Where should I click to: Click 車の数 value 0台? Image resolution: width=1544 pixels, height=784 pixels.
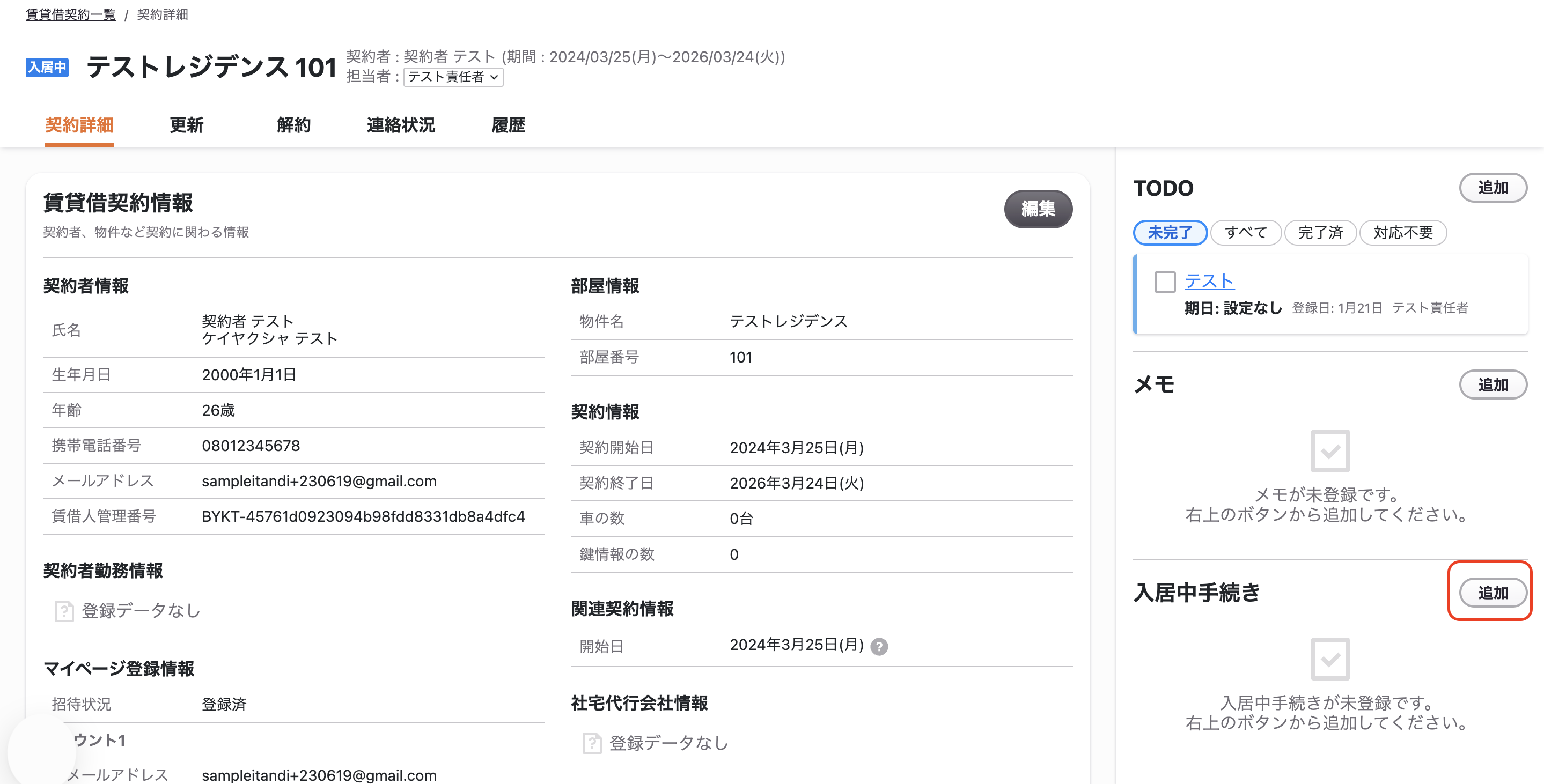(x=741, y=519)
